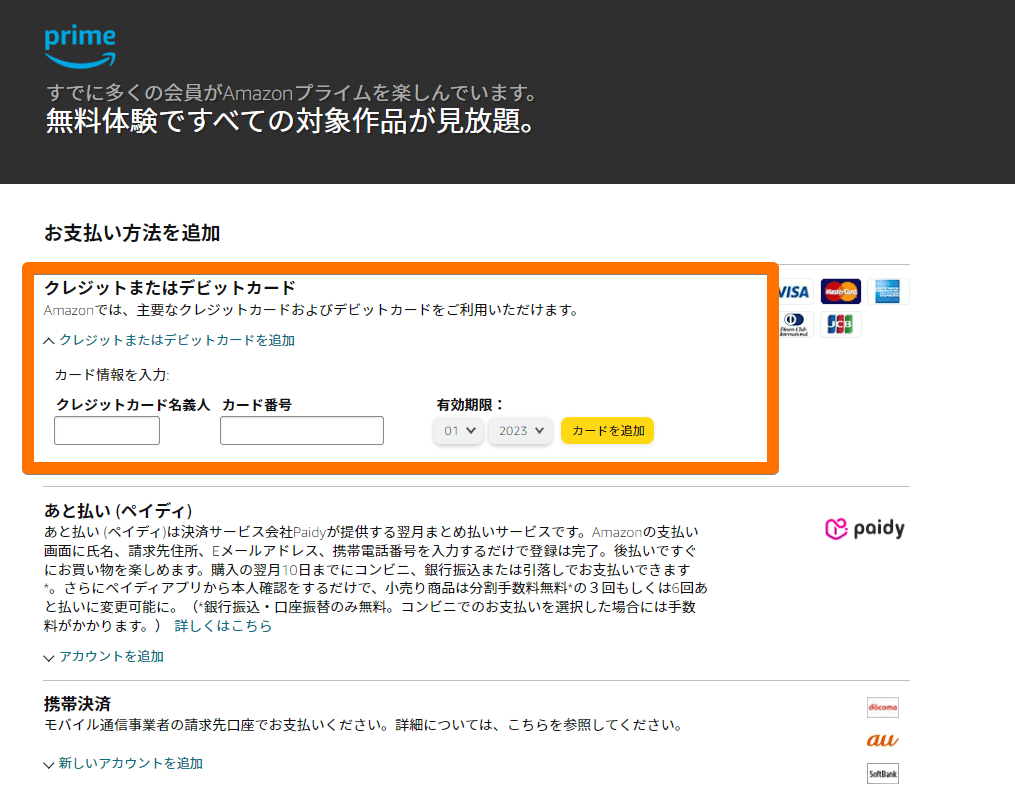Click the カードを追加 button
The image size is (1015, 796).
coord(607,431)
